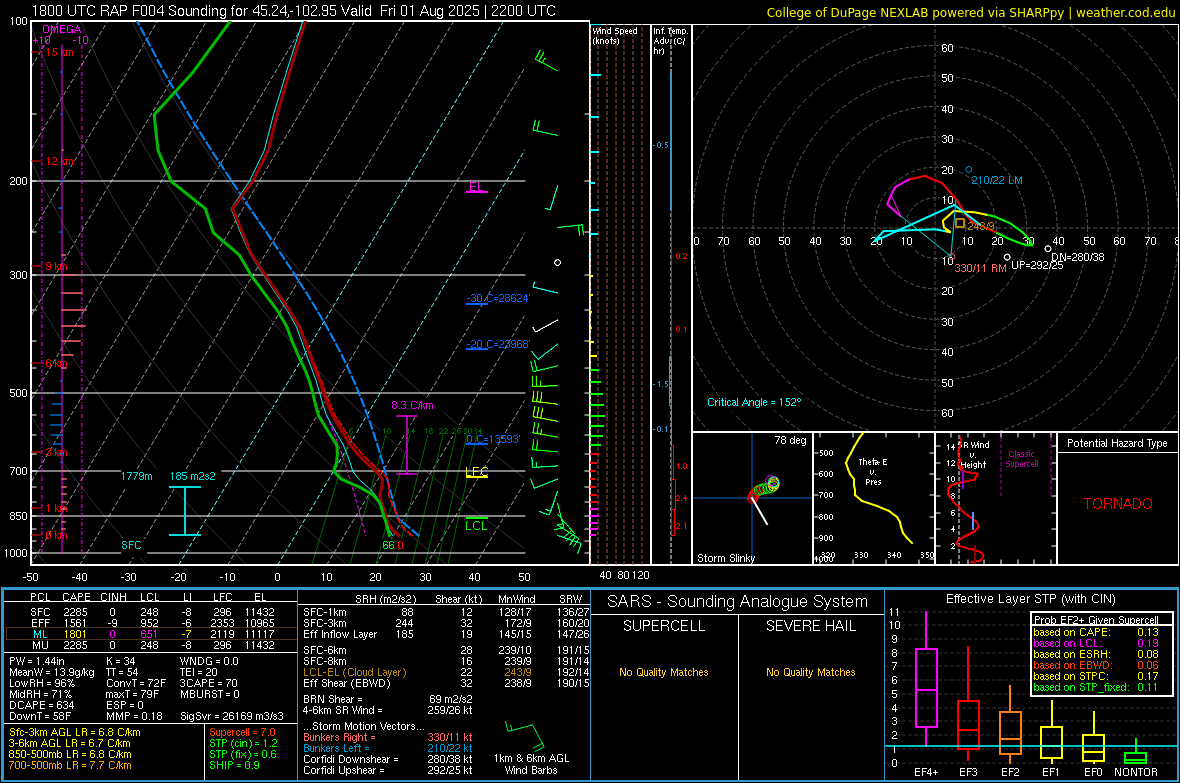The width and height of the screenshot is (1180, 783).
Task: Click the orange 243/9 mean-wind square on hodograph
Action: point(960,223)
